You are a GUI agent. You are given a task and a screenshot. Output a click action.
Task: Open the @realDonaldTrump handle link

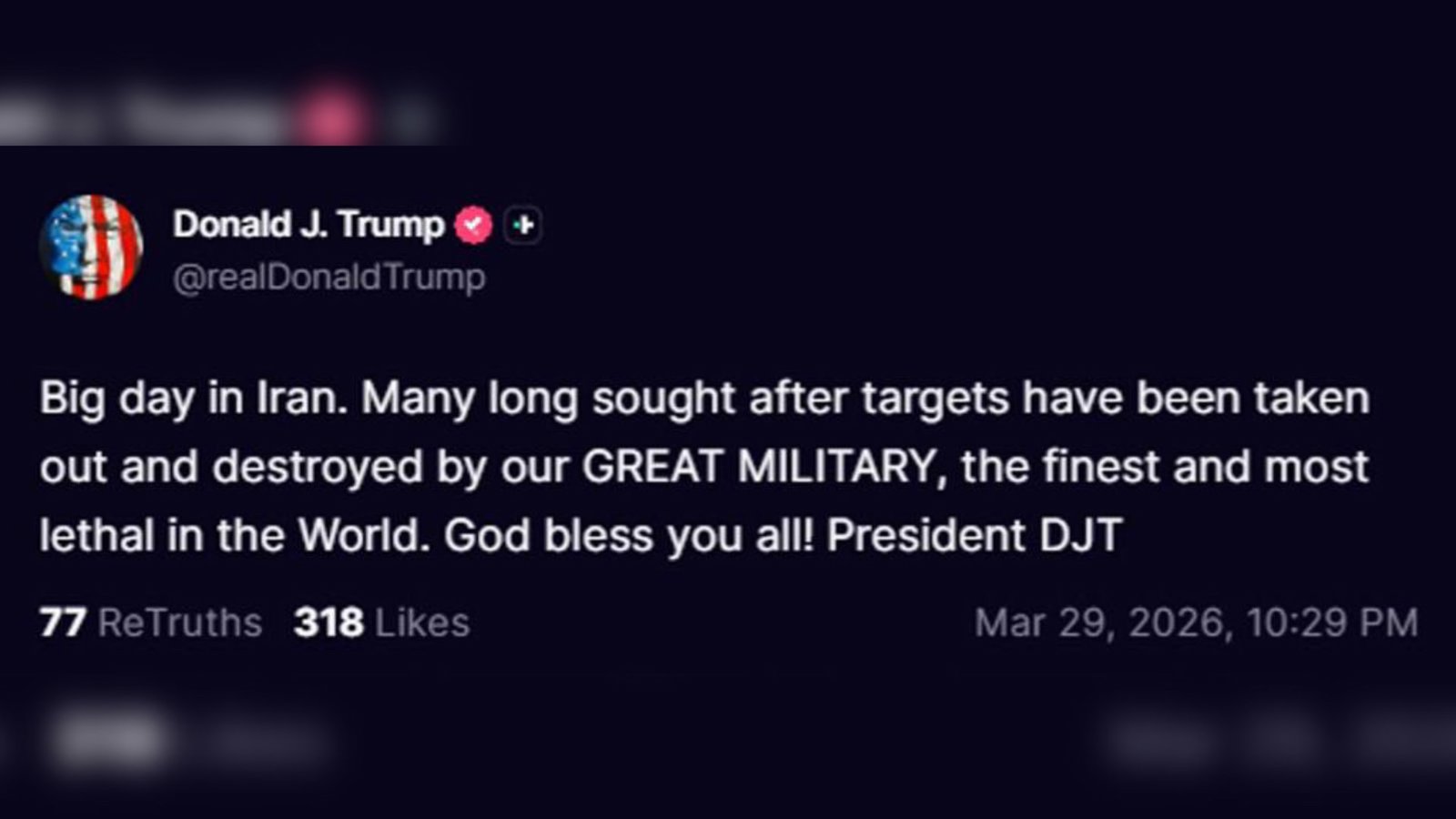[x=329, y=277]
